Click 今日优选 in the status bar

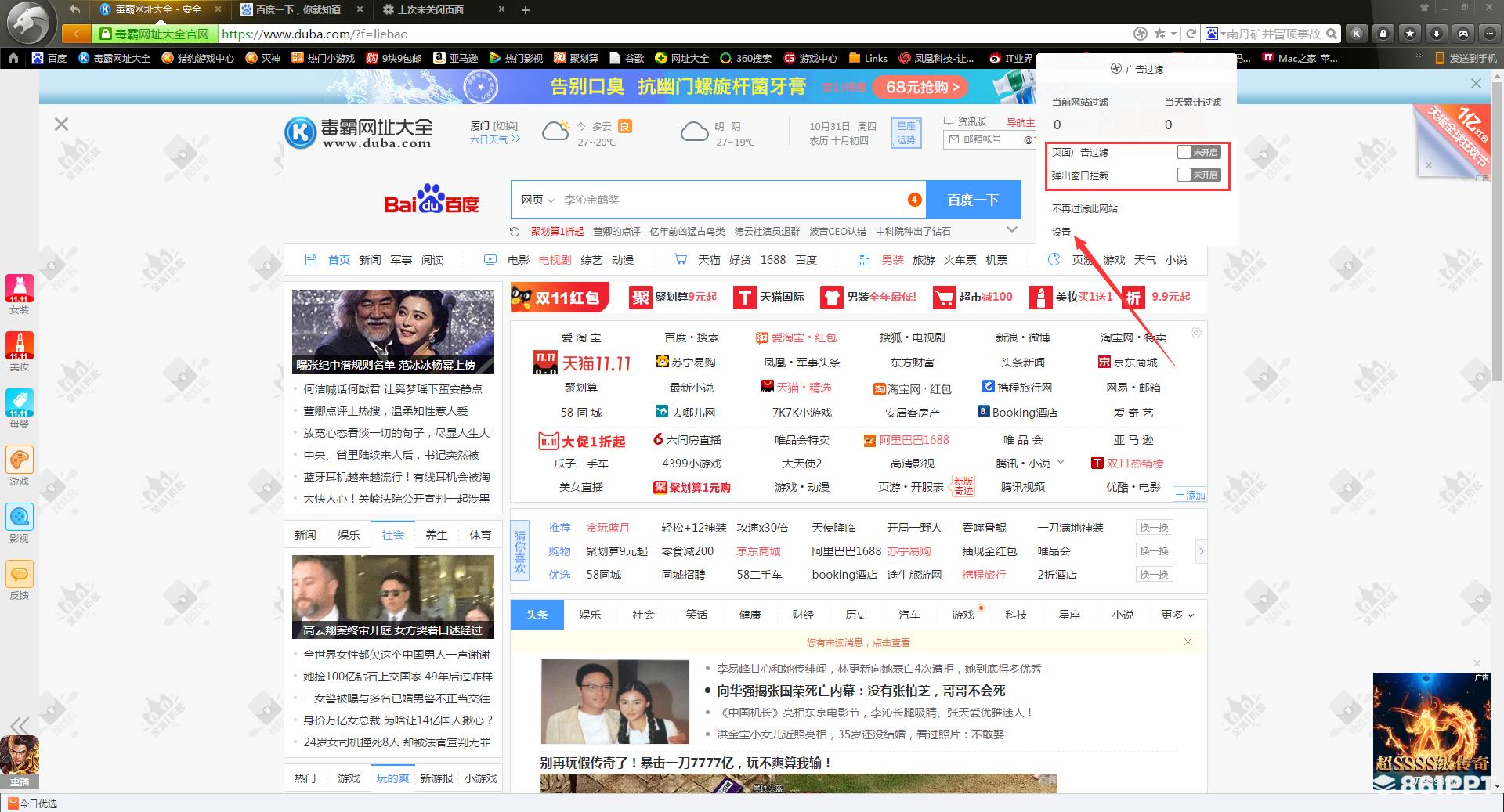point(33,803)
